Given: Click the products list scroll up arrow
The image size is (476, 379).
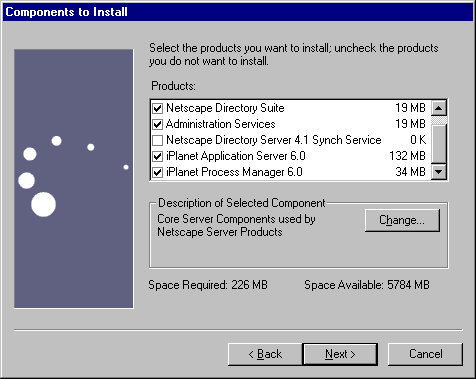Looking at the screenshot, I should tap(439, 108).
